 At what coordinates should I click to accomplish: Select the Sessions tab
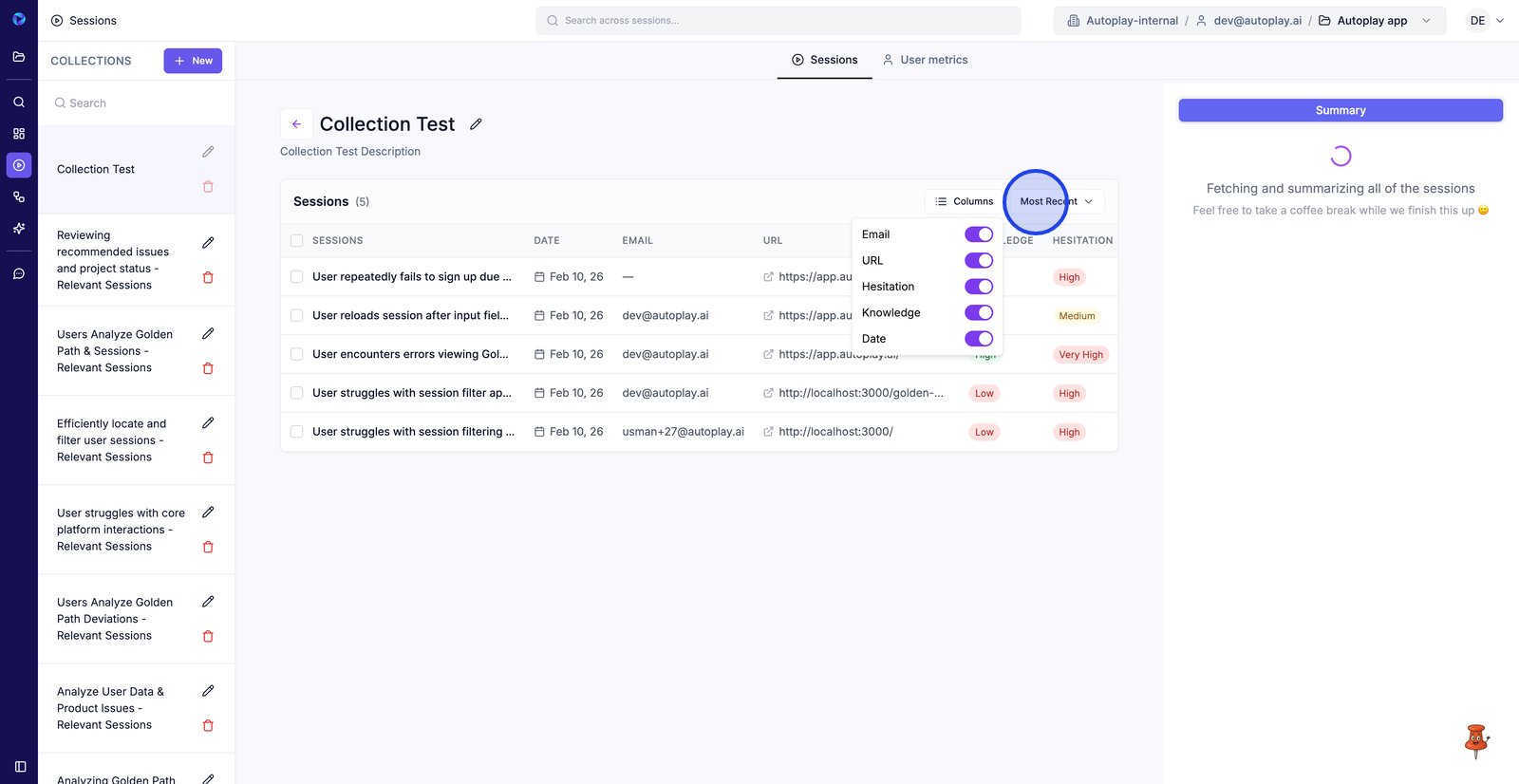coord(824,60)
